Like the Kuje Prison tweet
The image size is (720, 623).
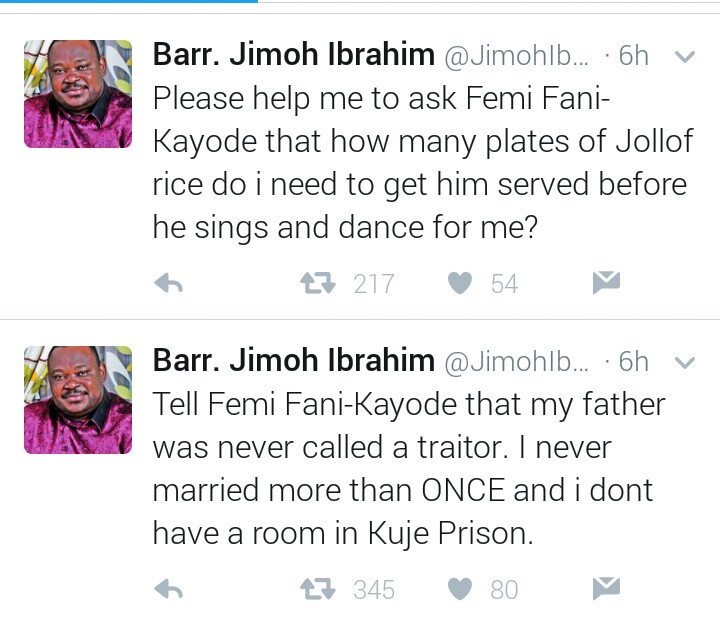[459, 590]
